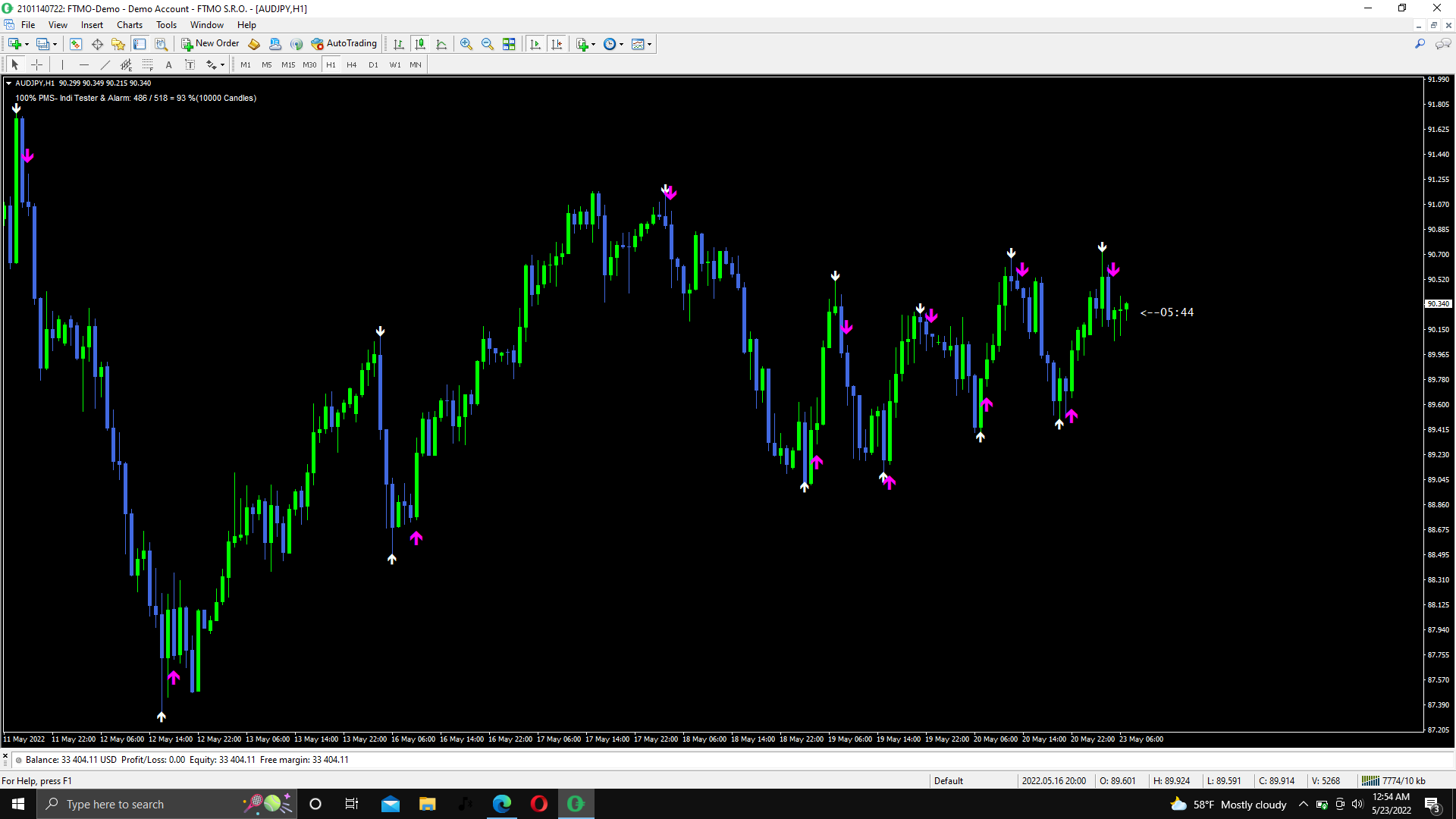Switch to the H4 timeframe

click(x=351, y=65)
